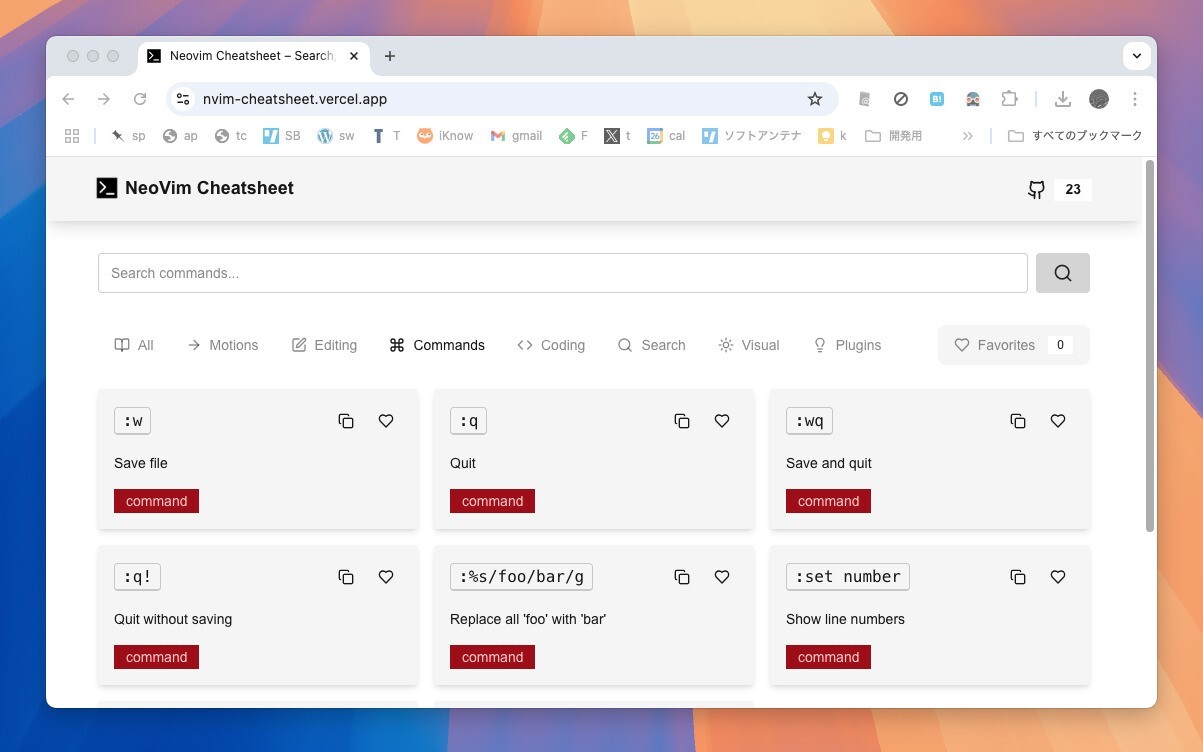Open the すべてのブックマーク folder

(x=1075, y=136)
